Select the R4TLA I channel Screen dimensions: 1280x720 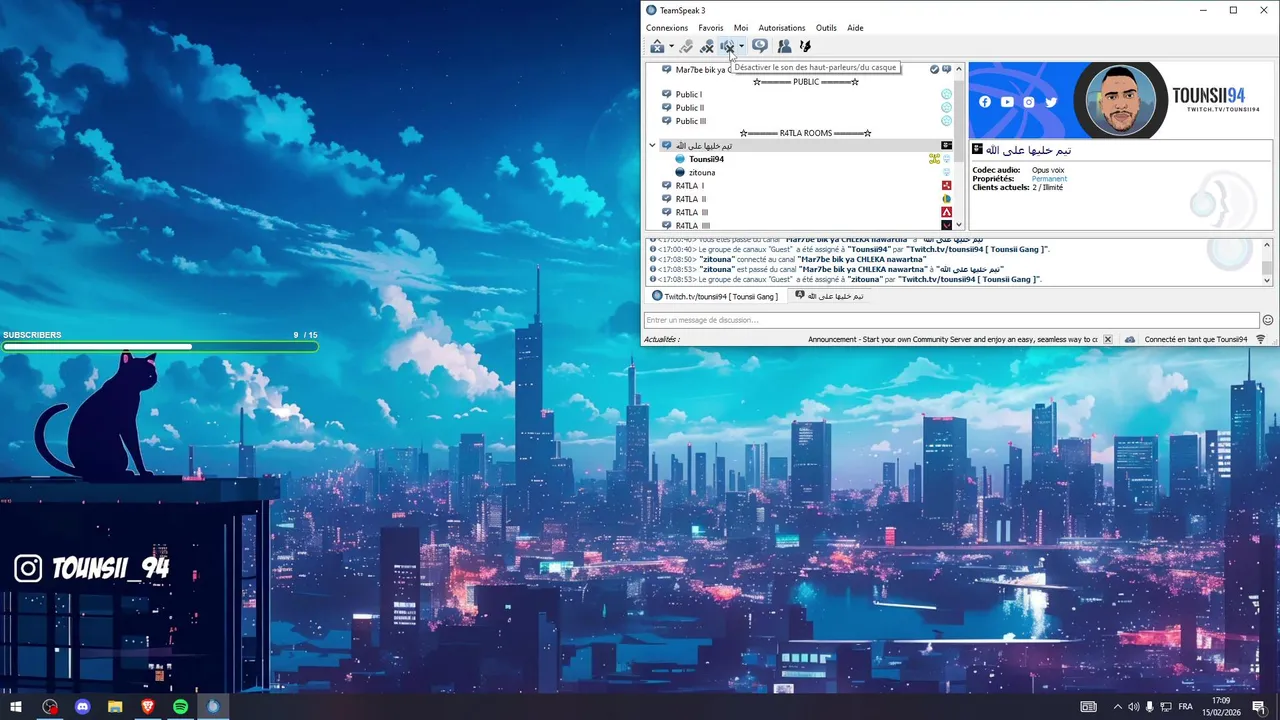click(689, 186)
